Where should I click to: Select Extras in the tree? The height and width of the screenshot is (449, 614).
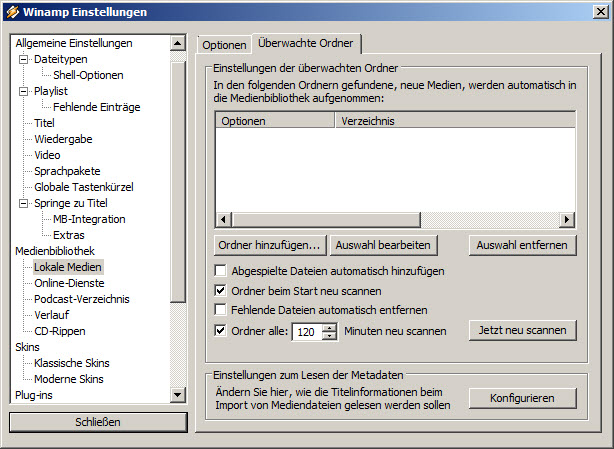69,235
